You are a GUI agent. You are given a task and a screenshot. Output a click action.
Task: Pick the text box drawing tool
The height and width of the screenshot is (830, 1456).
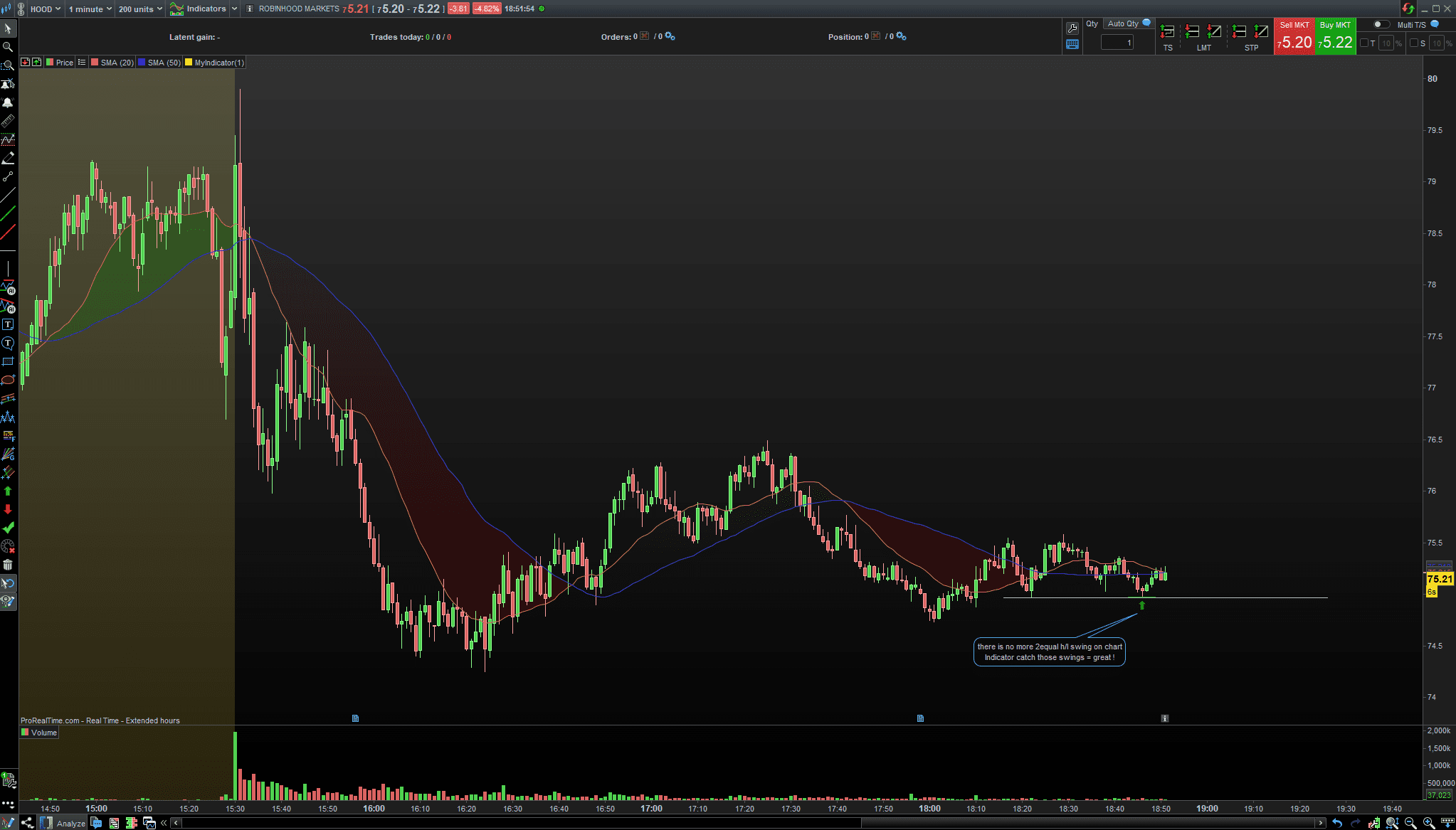coord(8,324)
